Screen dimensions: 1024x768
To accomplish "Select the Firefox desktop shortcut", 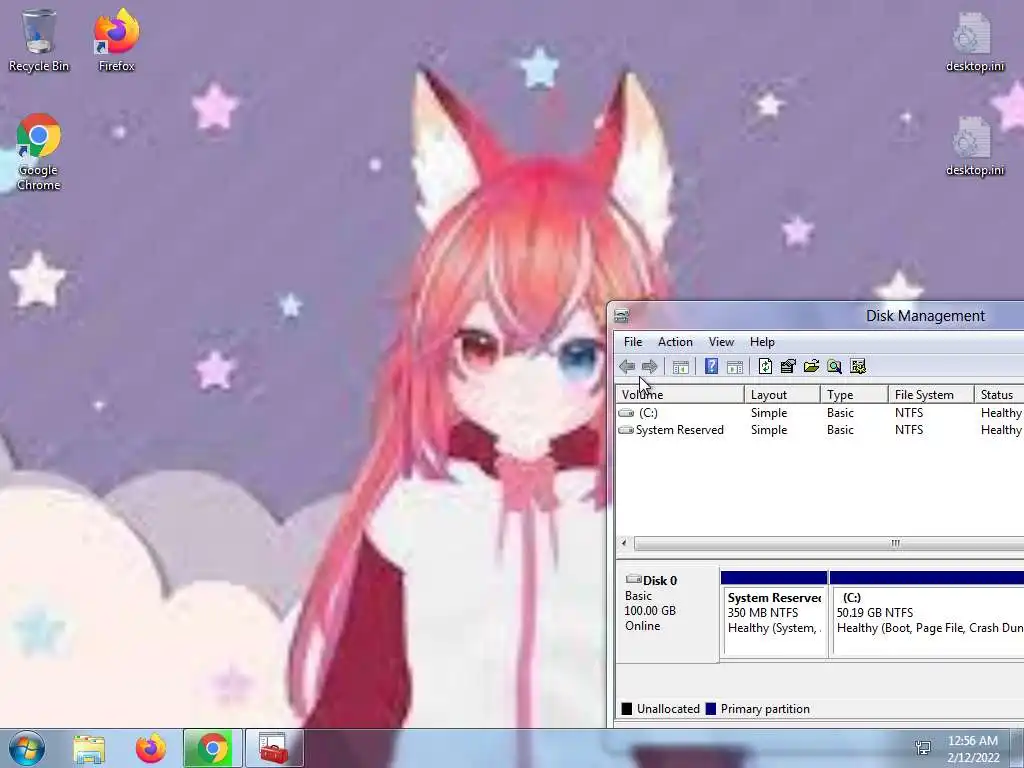I will point(116,40).
